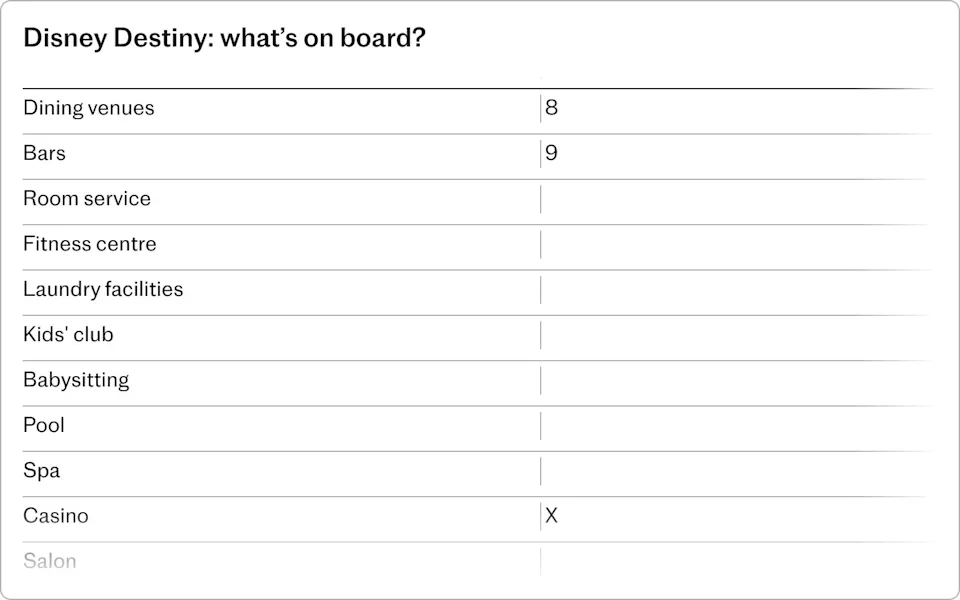
Task: Select the Spa row label
Action: point(42,470)
